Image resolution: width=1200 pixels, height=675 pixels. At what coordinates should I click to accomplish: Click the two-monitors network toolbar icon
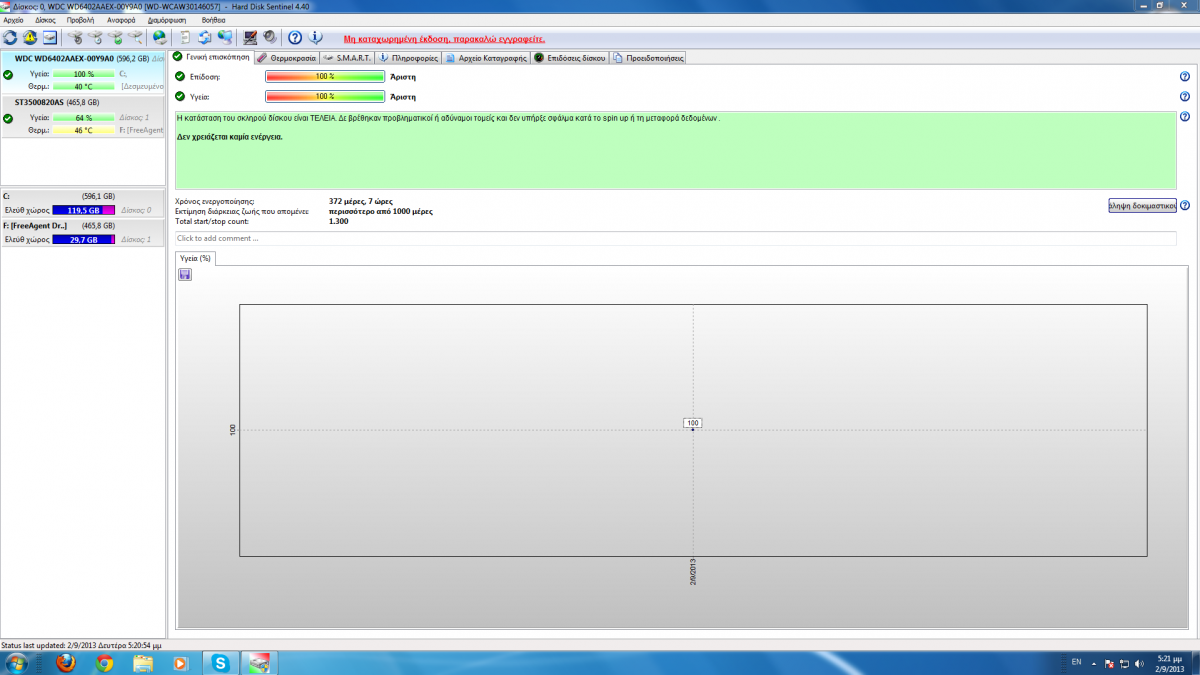pos(225,37)
